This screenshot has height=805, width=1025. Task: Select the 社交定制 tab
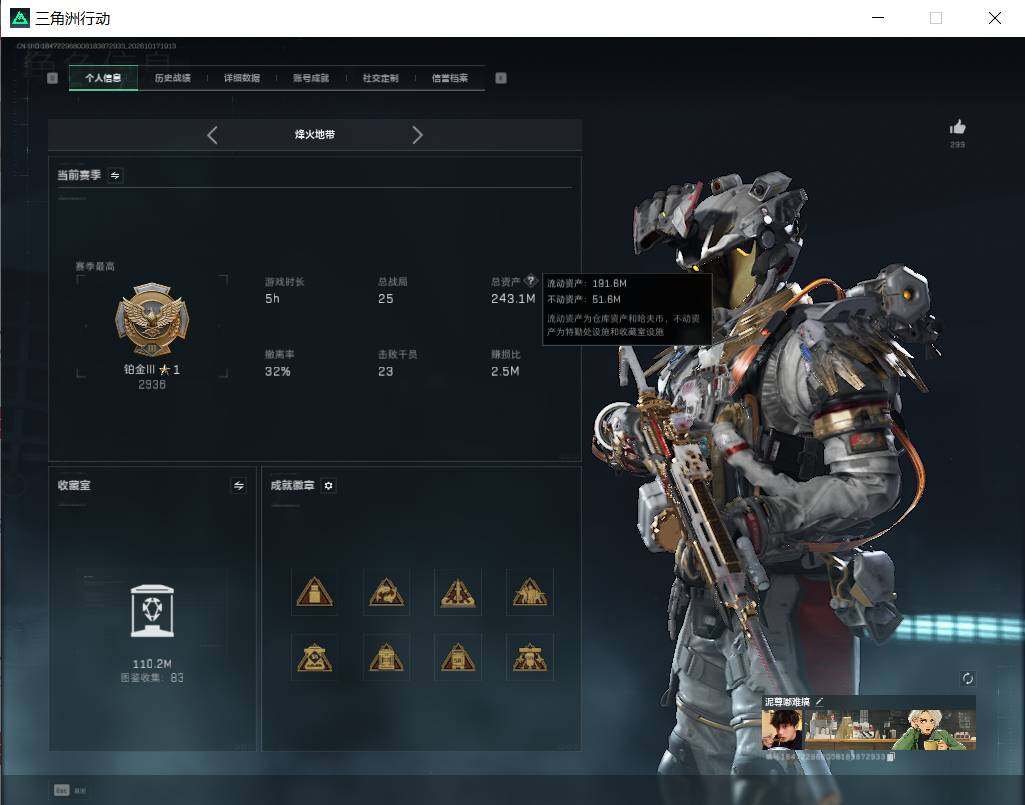(x=380, y=78)
